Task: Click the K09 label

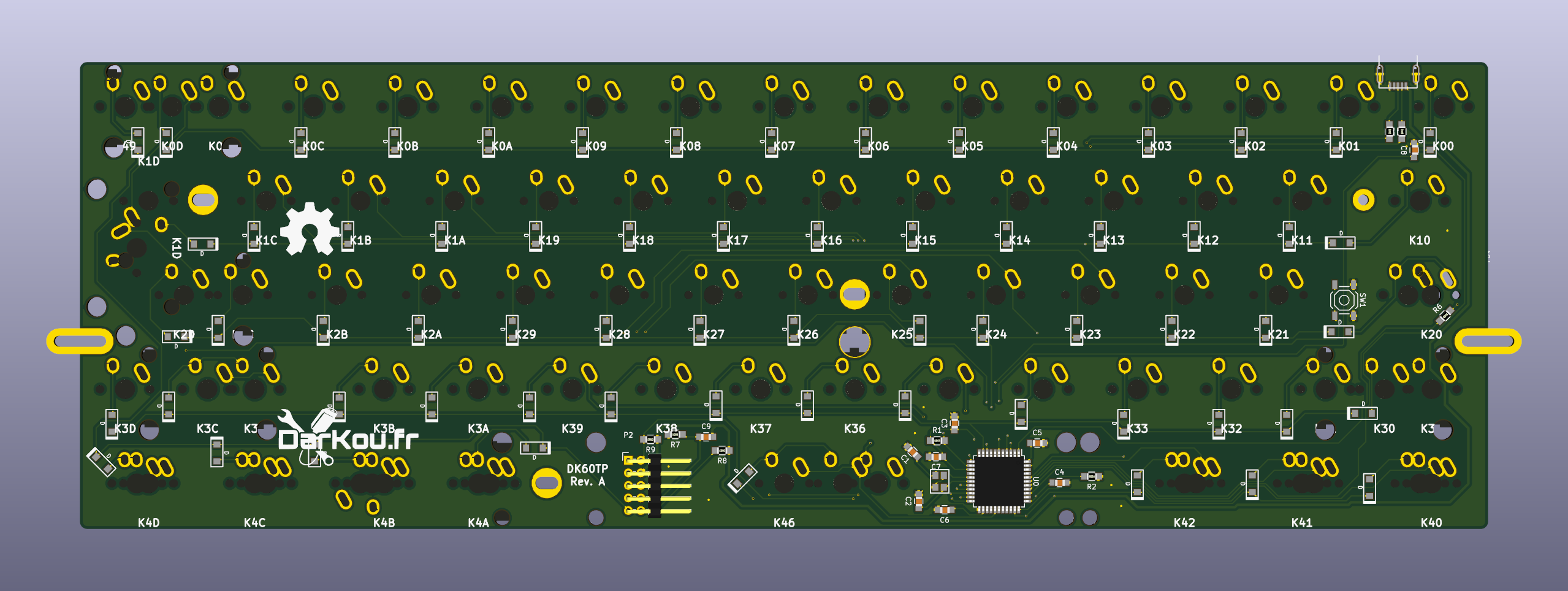Action: pos(596,146)
